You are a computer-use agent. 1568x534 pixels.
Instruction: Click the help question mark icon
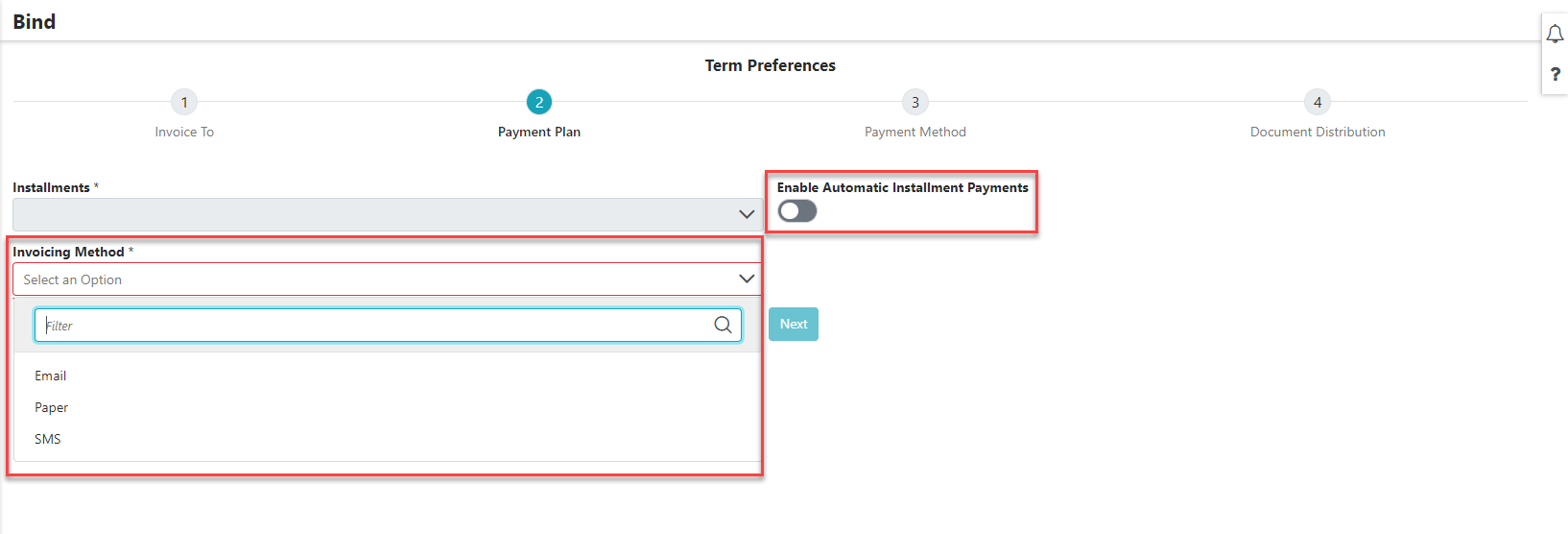click(1555, 74)
